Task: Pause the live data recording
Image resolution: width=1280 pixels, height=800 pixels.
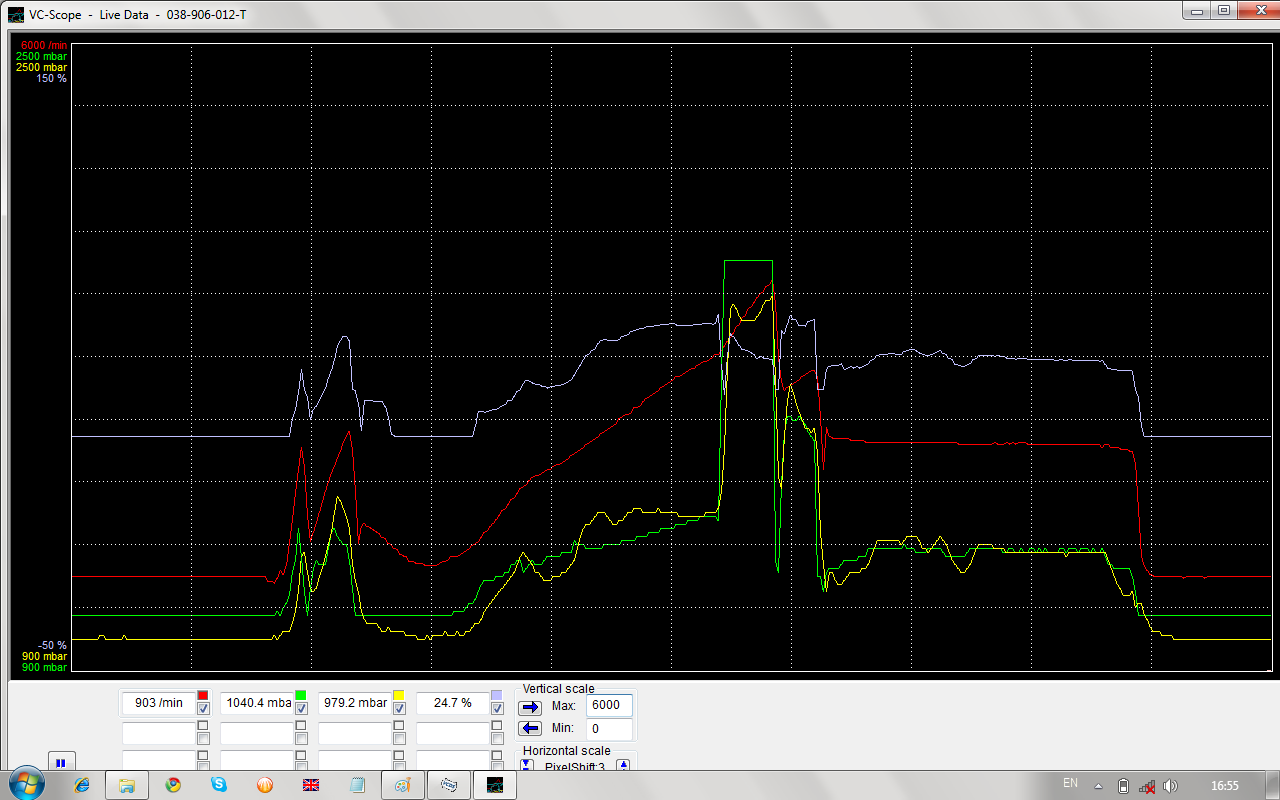Action: coord(60,763)
